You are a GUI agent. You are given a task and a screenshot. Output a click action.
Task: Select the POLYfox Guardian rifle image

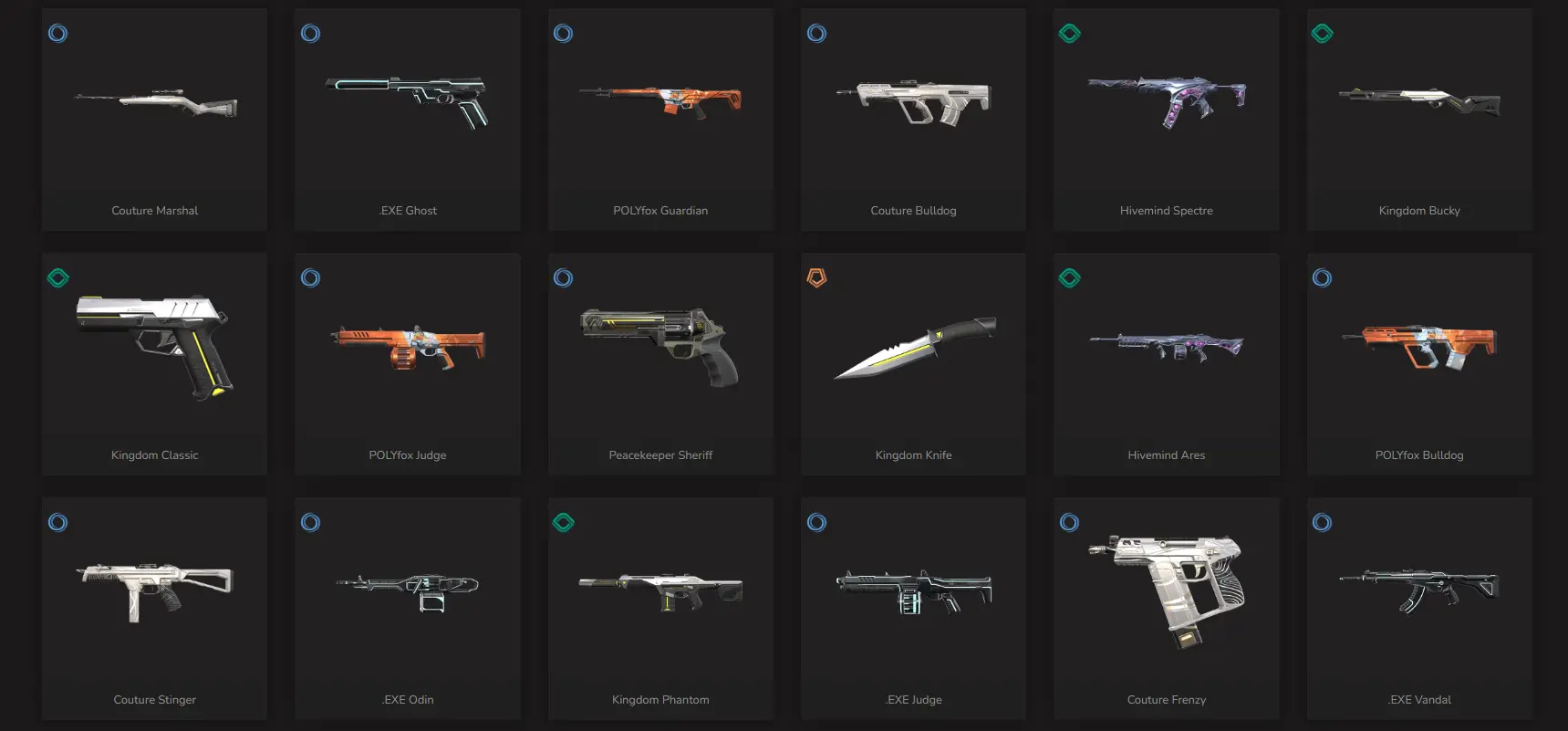(660, 100)
